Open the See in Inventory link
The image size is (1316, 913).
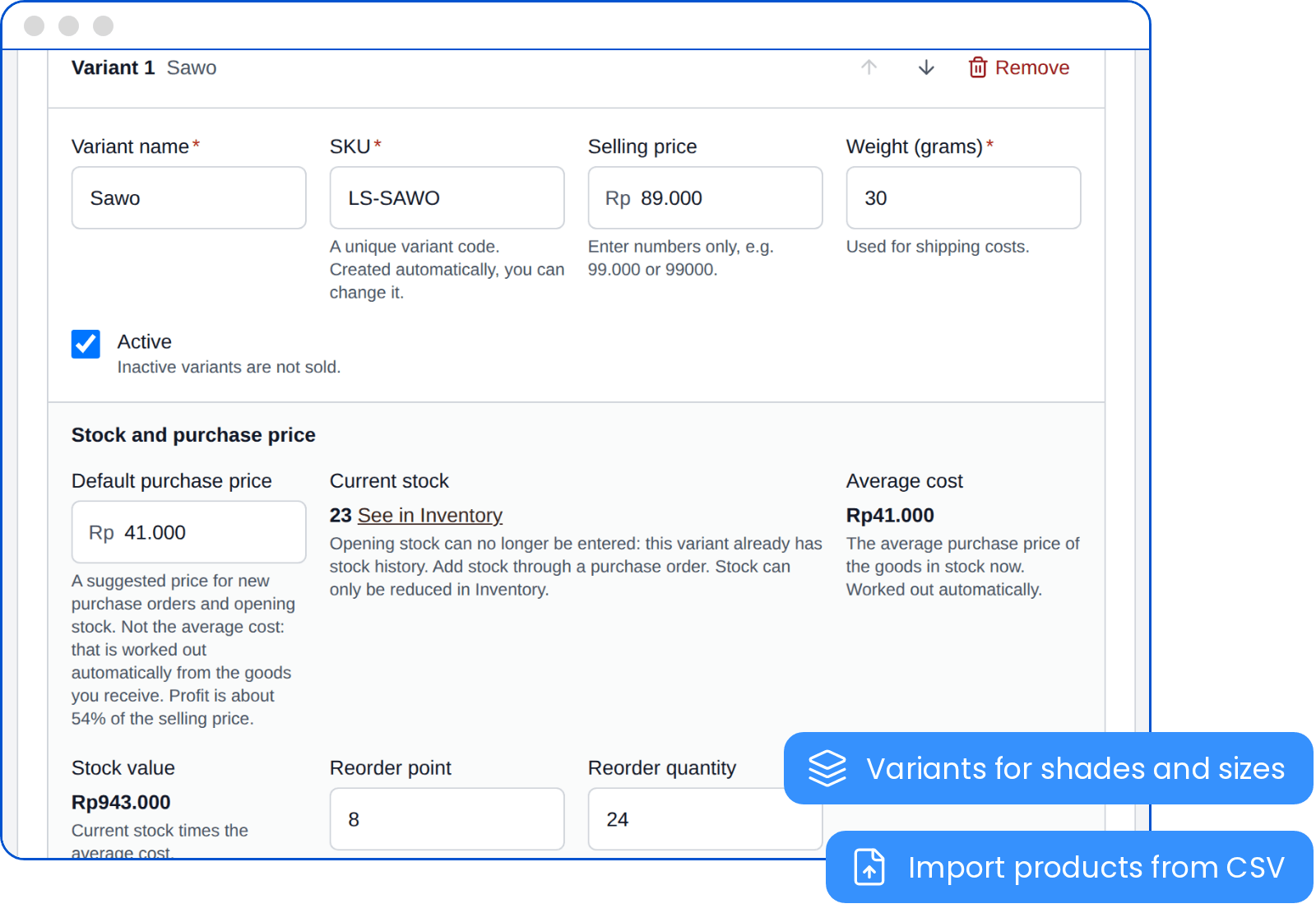pos(430,516)
